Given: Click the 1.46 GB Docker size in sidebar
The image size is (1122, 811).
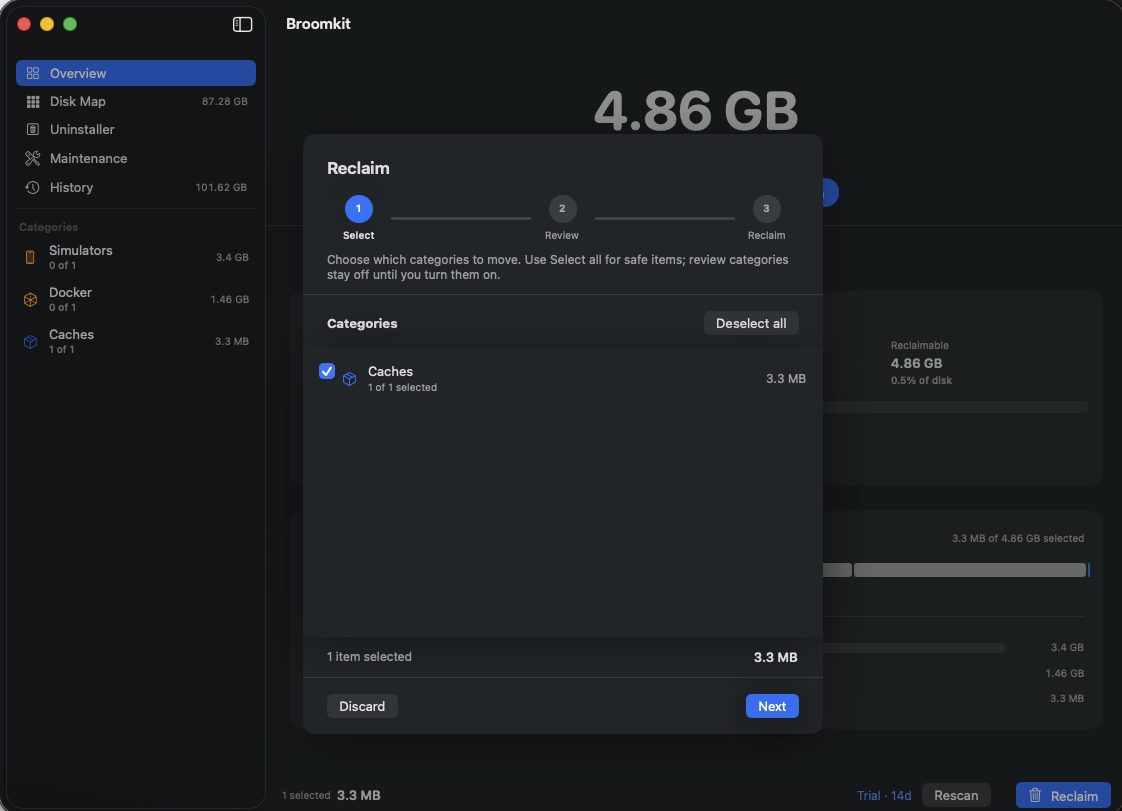Looking at the screenshot, I should coord(230,299).
